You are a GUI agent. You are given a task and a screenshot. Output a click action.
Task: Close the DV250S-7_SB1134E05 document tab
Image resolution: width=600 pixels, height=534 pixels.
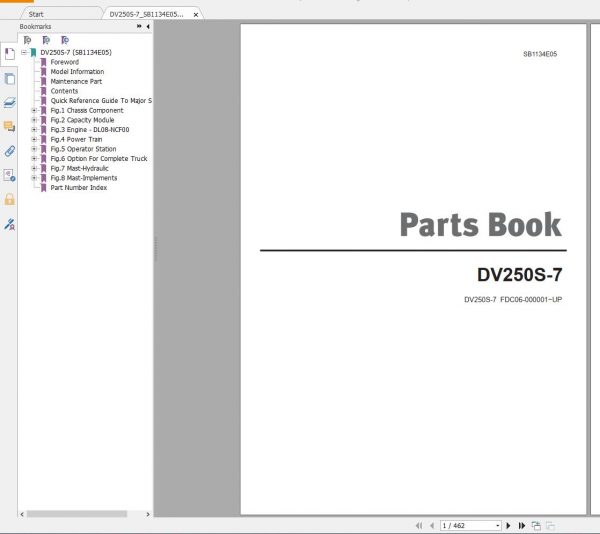point(196,15)
